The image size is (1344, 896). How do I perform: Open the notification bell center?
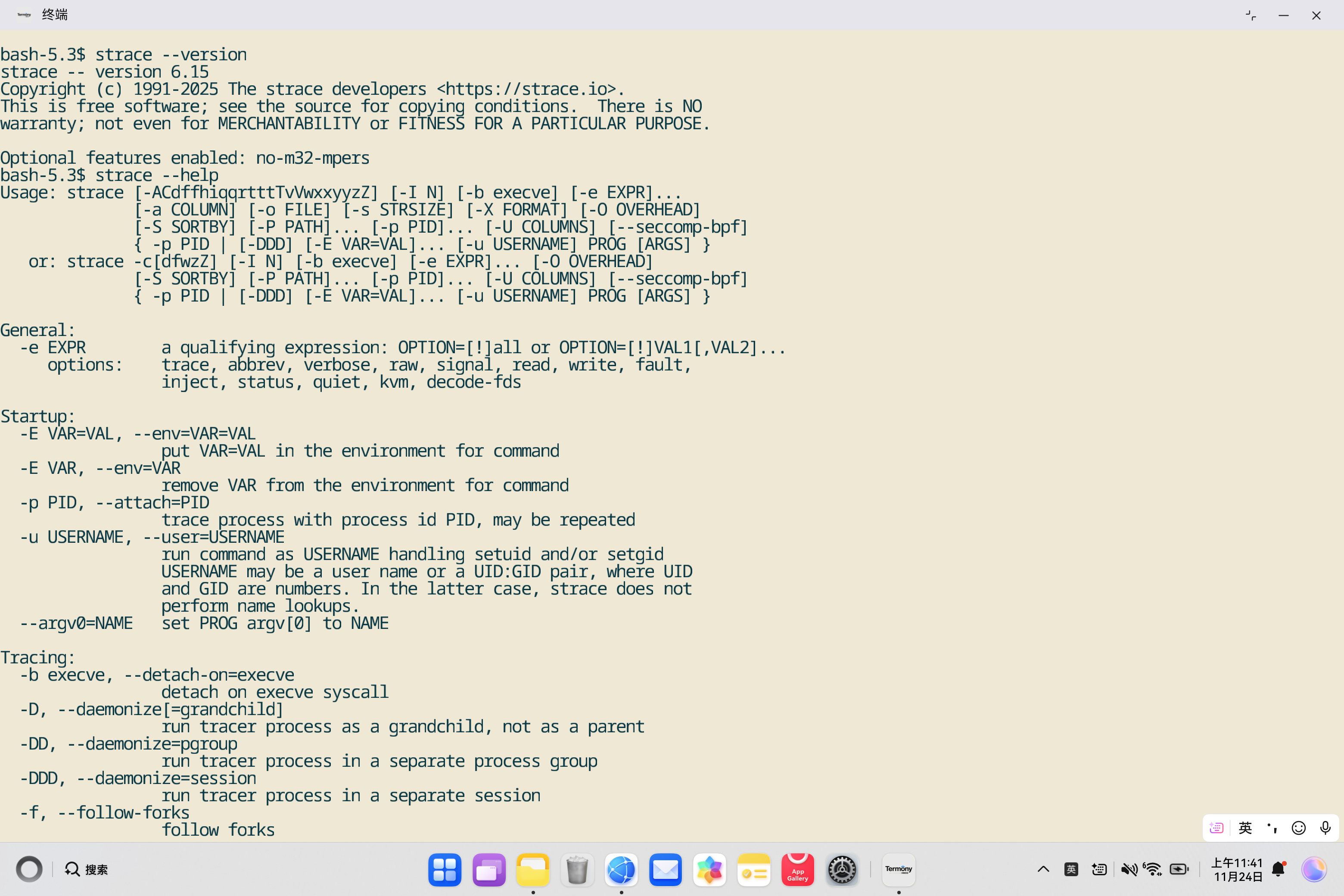click(1279, 870)
